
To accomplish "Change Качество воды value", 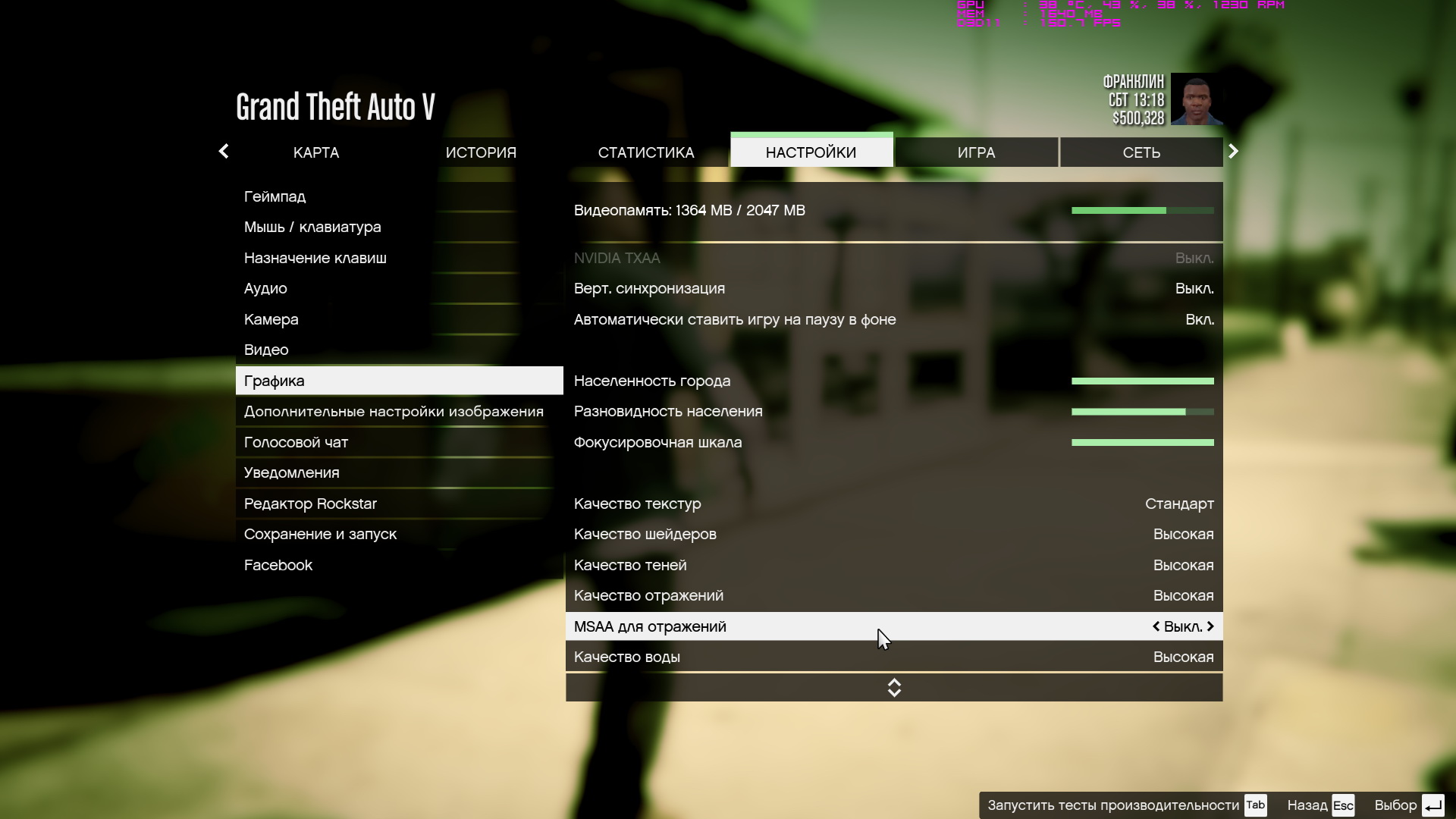I will point(1182,657).
